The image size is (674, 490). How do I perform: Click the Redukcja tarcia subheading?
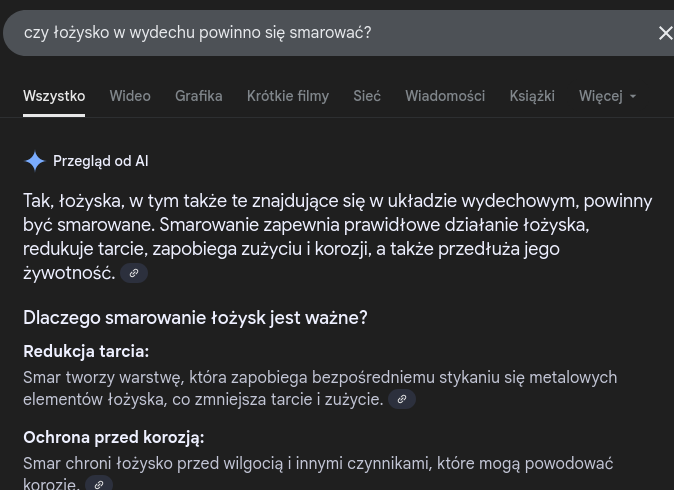(86, 351)
